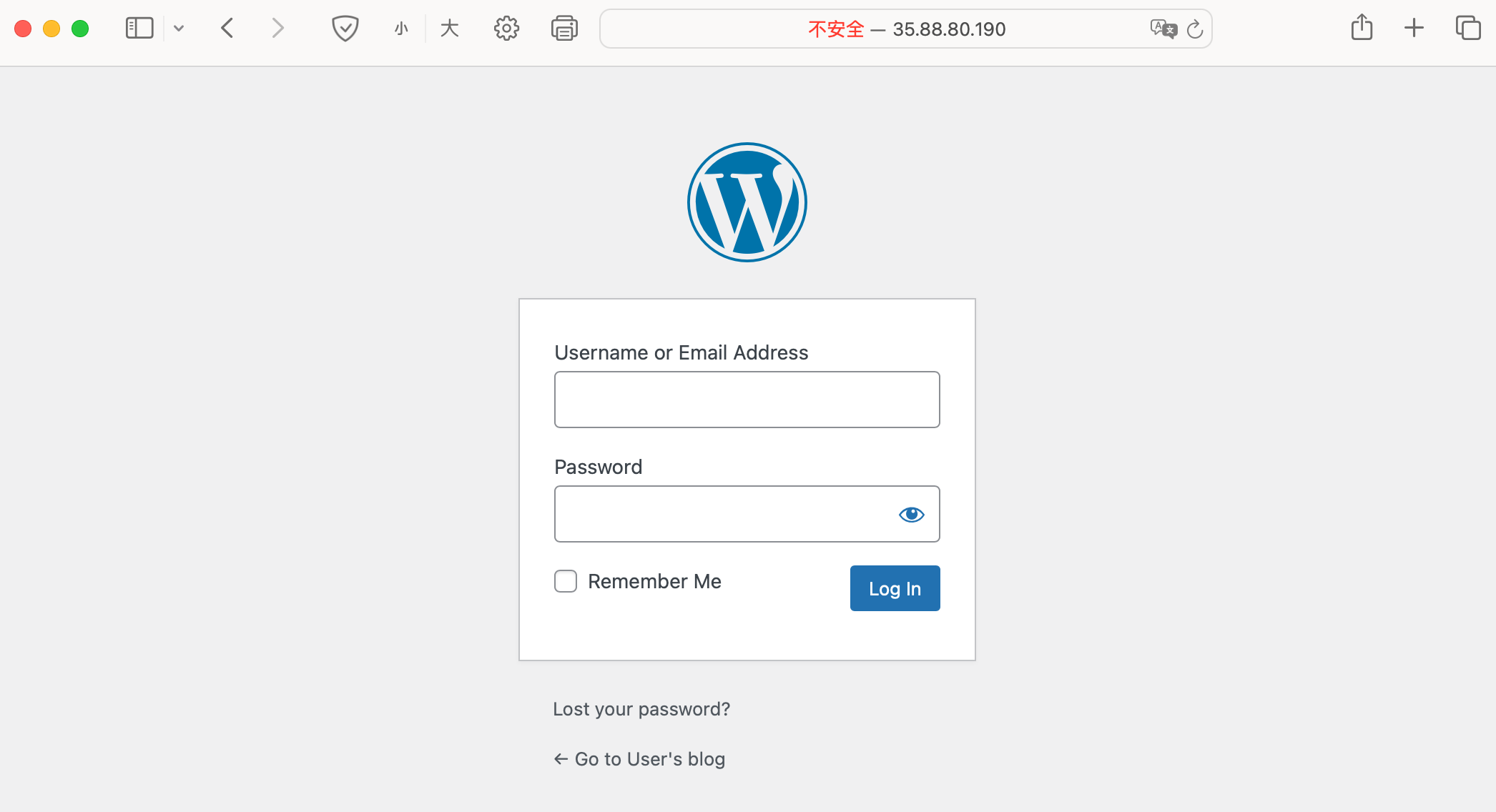This screenshot has width=1496, height=812.
Task: Click the Password label text
Action: pos(599,467)
